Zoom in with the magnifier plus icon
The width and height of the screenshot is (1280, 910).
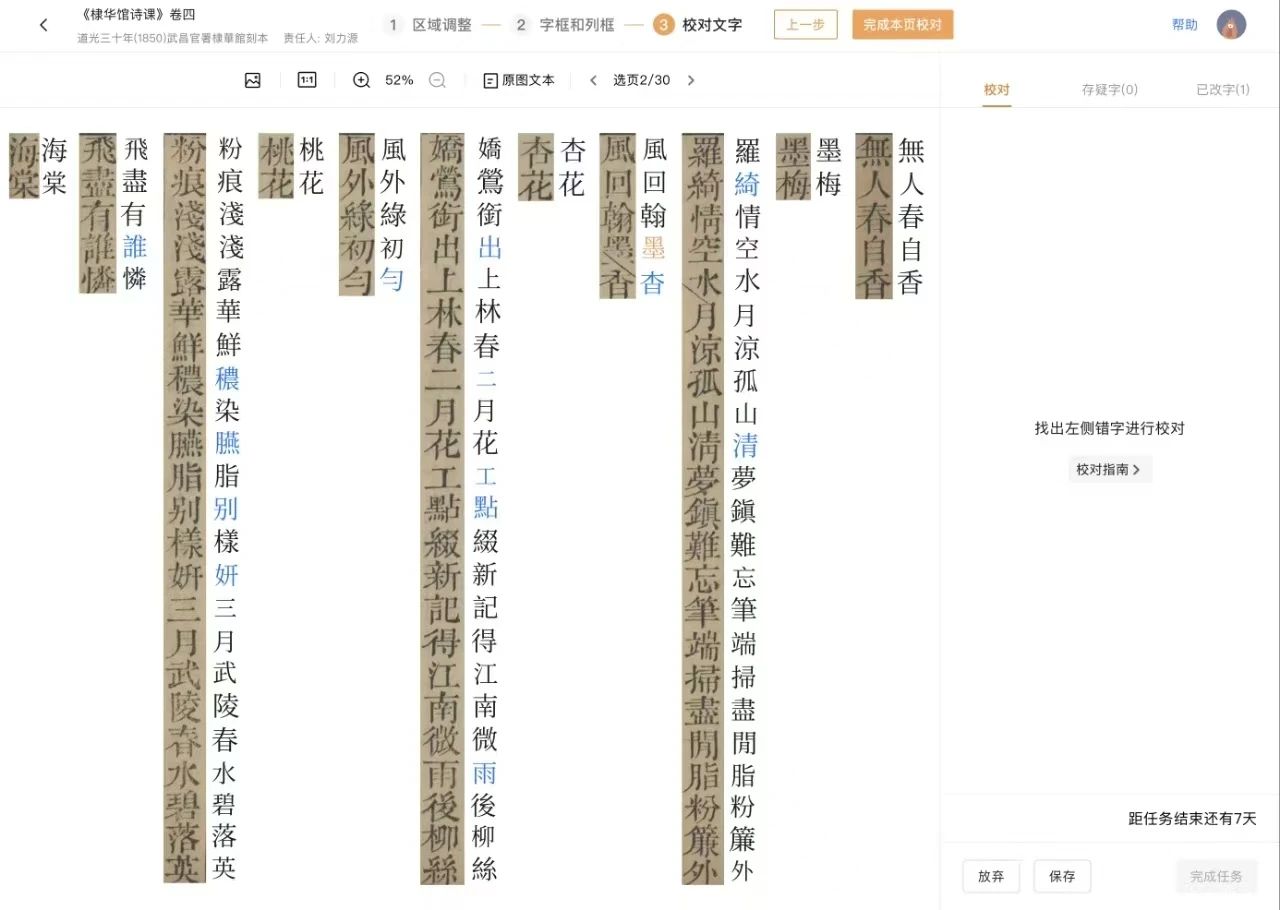[x=362, y=80]
